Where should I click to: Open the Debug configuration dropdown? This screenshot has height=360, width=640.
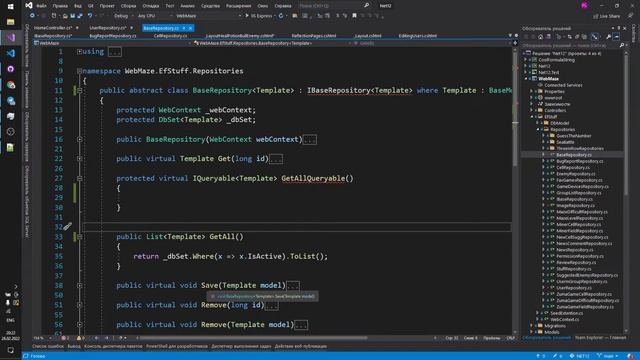[123, 16]
